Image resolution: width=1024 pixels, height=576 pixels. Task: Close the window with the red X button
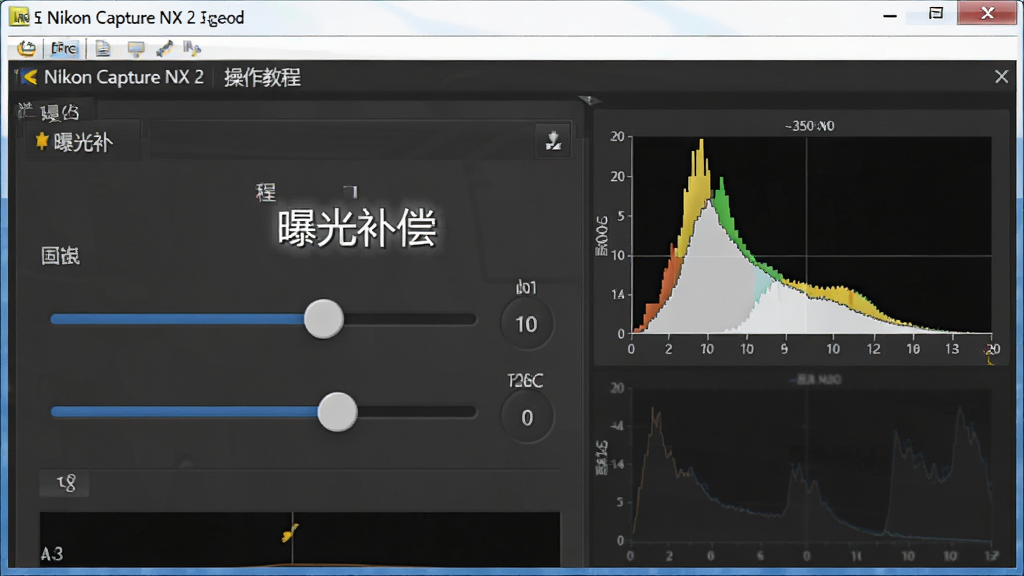987,13
